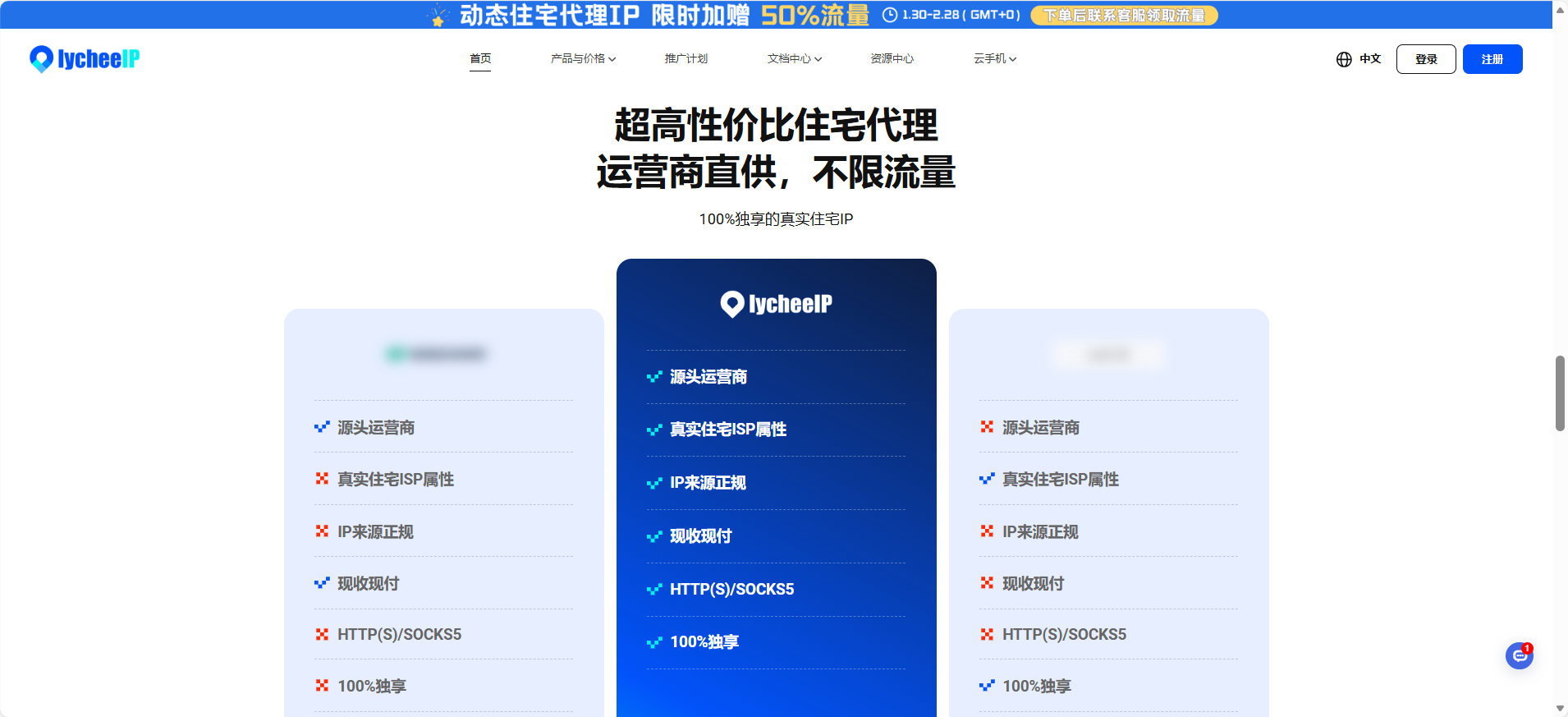This screenshot has height=717, width=1568.
Task: Expand the 文档中心 dropdown menu
Action: 794,59
